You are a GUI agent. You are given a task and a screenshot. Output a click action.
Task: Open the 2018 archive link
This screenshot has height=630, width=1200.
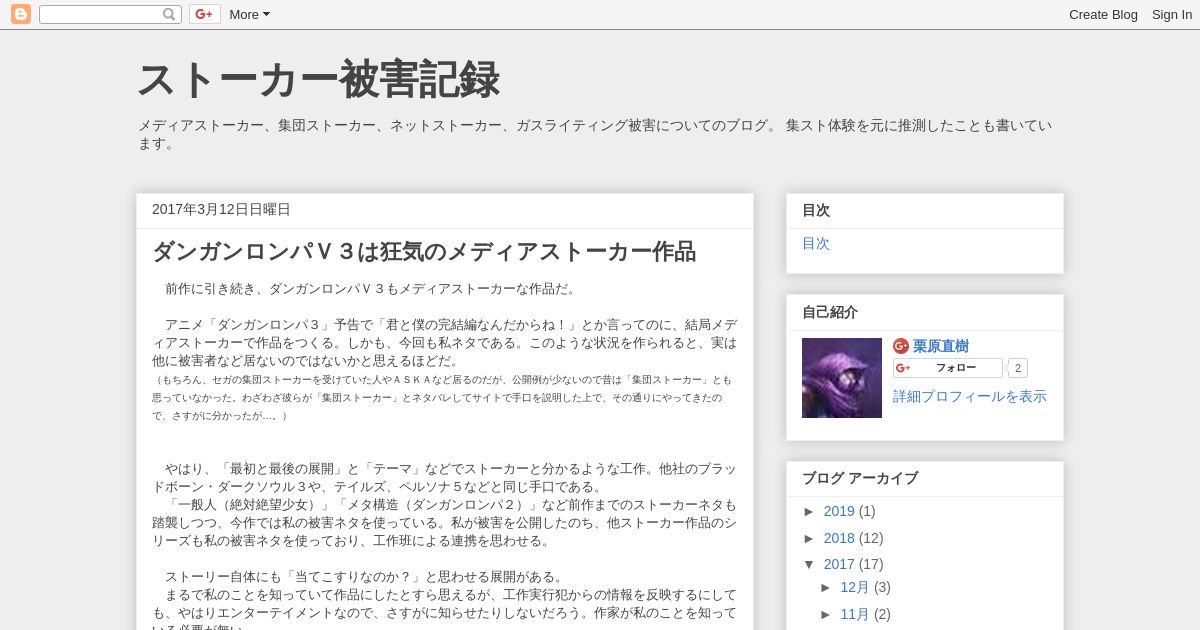pos(839,538)
